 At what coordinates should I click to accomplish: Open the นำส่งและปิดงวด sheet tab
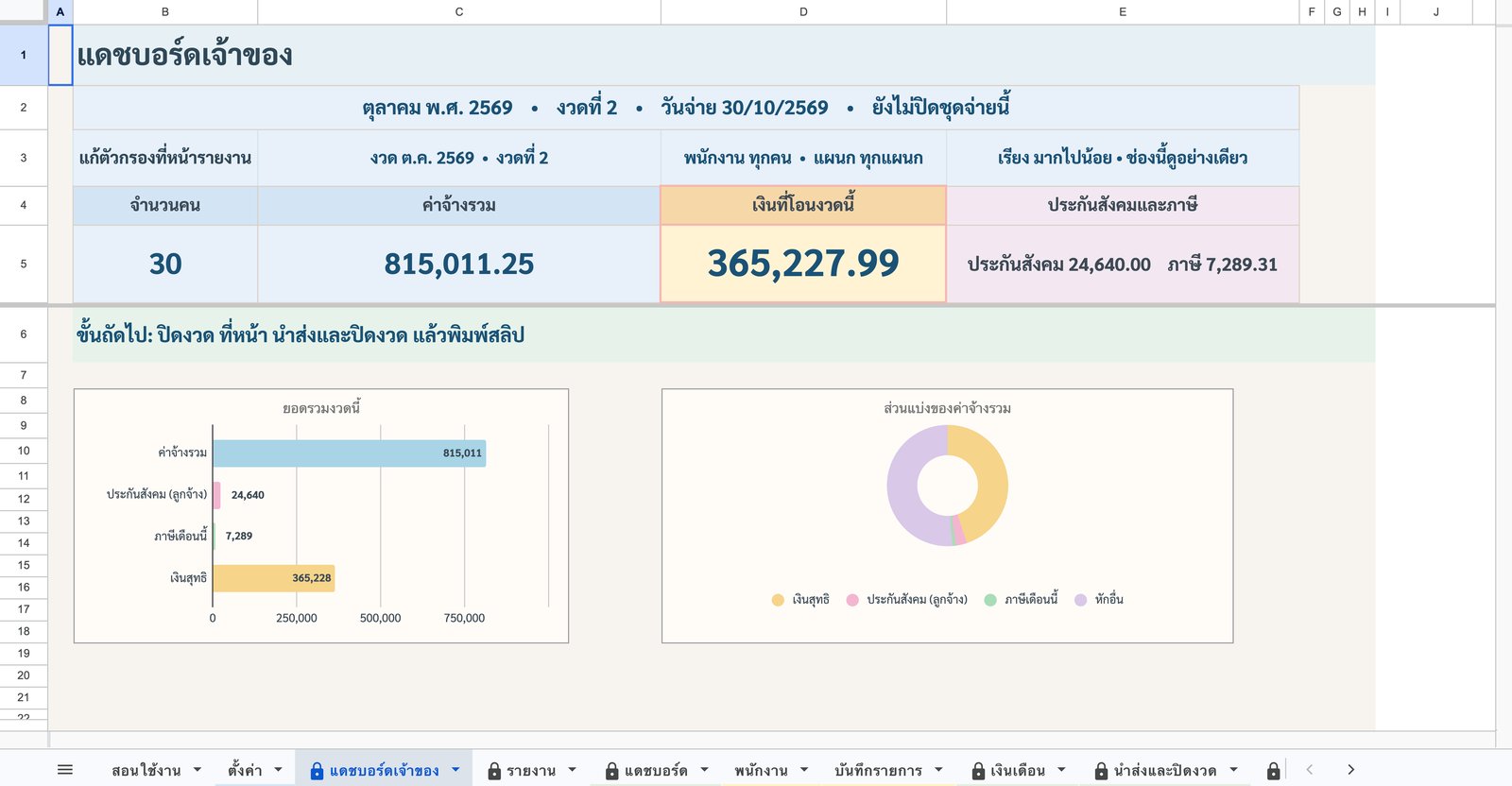pyautogui.click(x=1165, y=770)
